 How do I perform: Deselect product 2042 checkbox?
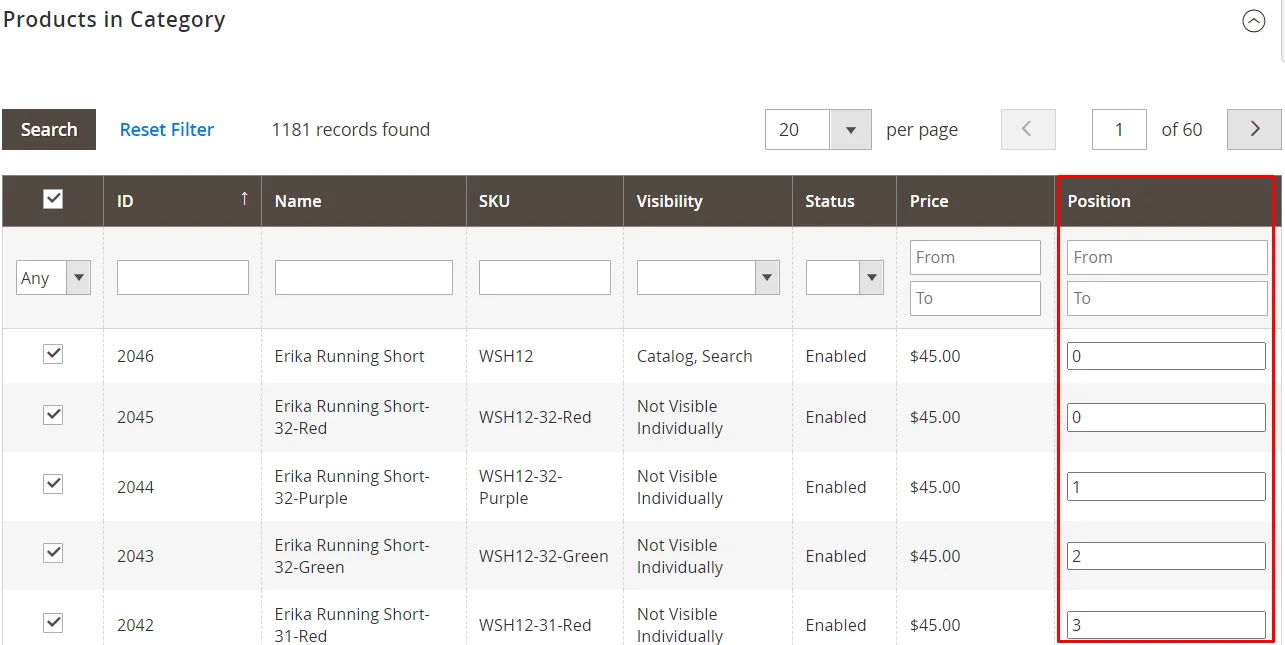(53, 623)
